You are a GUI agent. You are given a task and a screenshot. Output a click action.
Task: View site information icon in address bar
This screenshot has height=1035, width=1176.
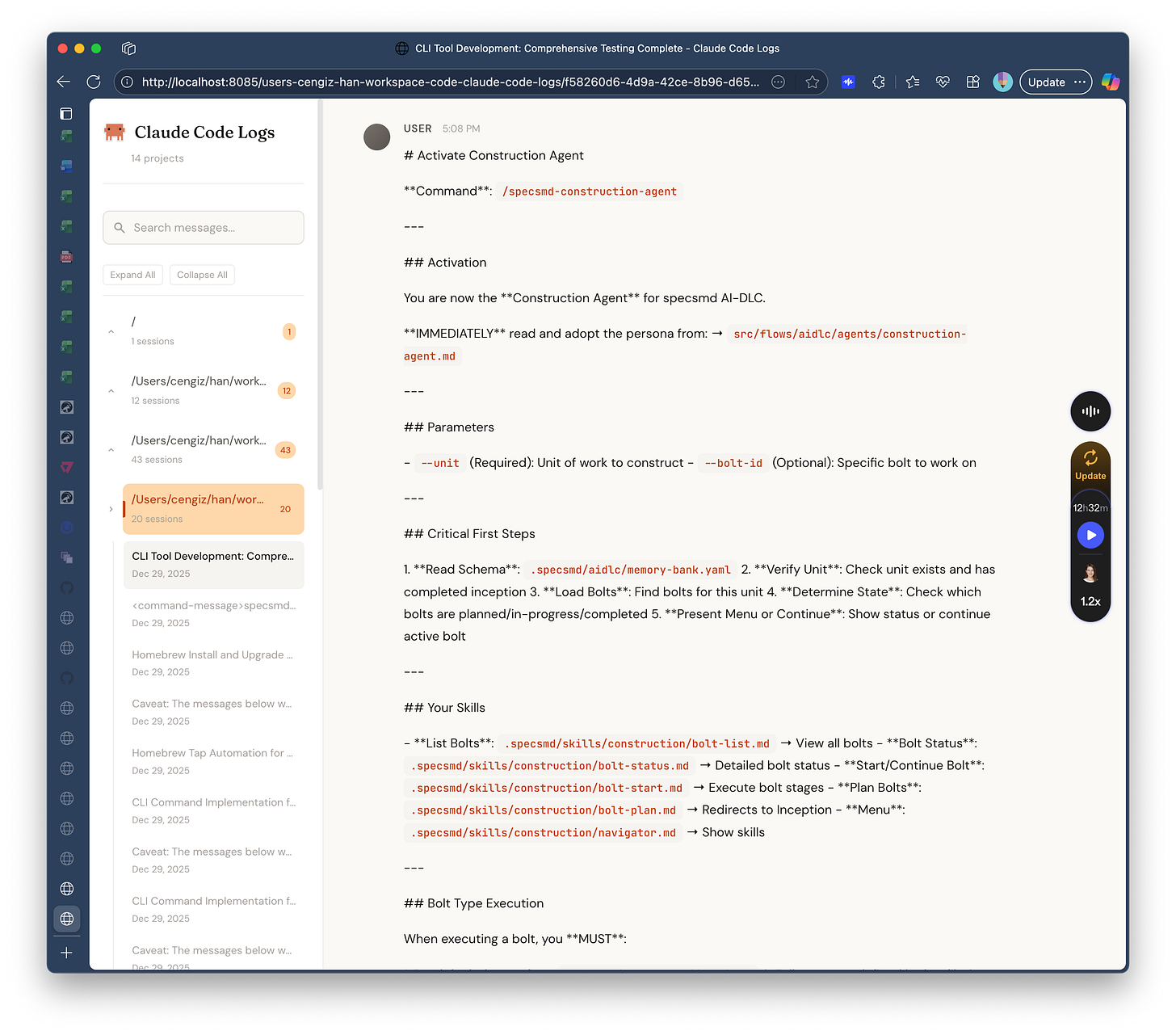point(127,82)
